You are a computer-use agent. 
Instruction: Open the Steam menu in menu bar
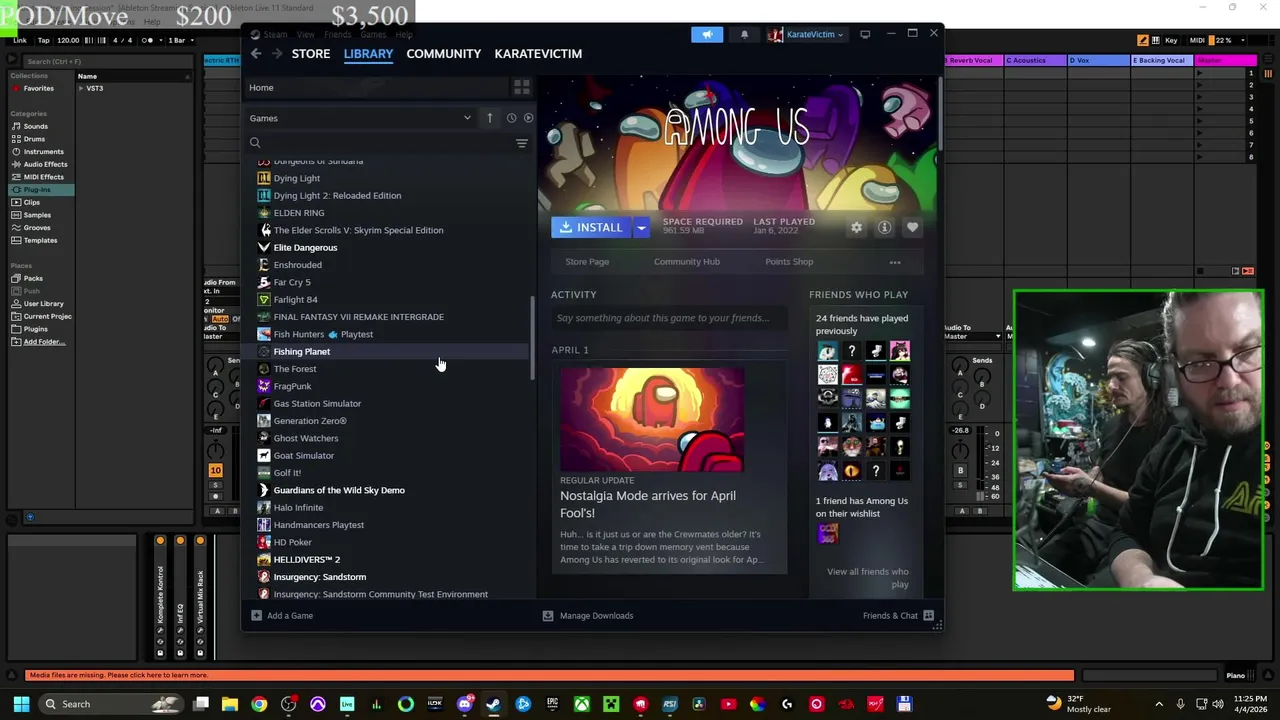(x=275, y=35)
